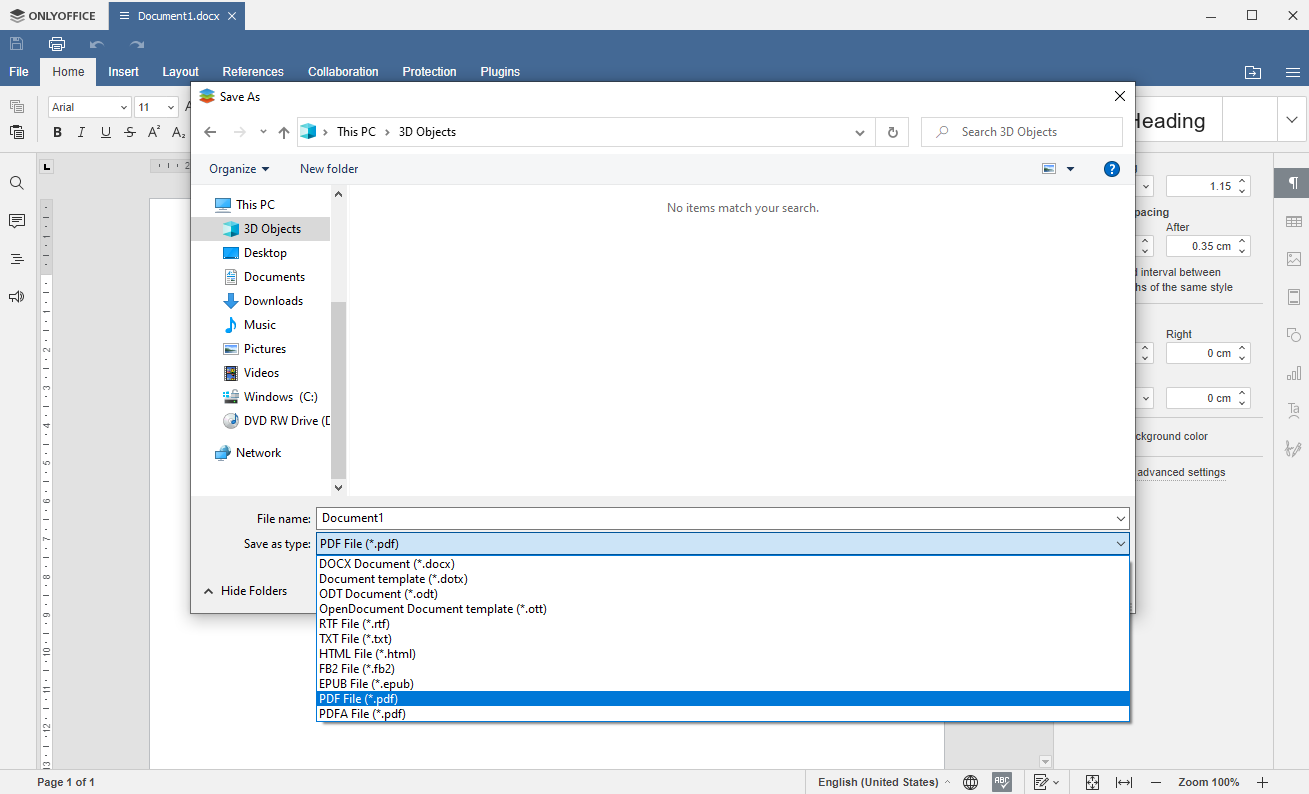Open the advanced settings link
Viewport: 1309px width, 794px height.
tap(1181, 472)
